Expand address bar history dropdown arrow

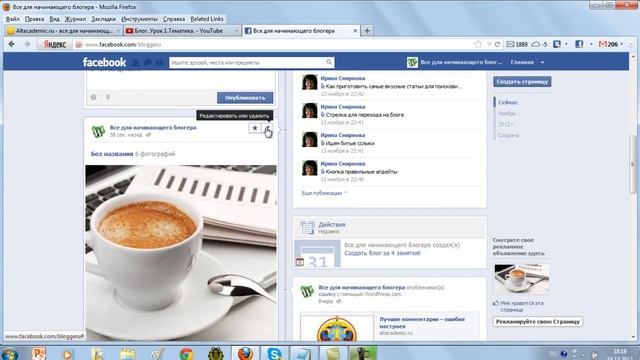489,44
